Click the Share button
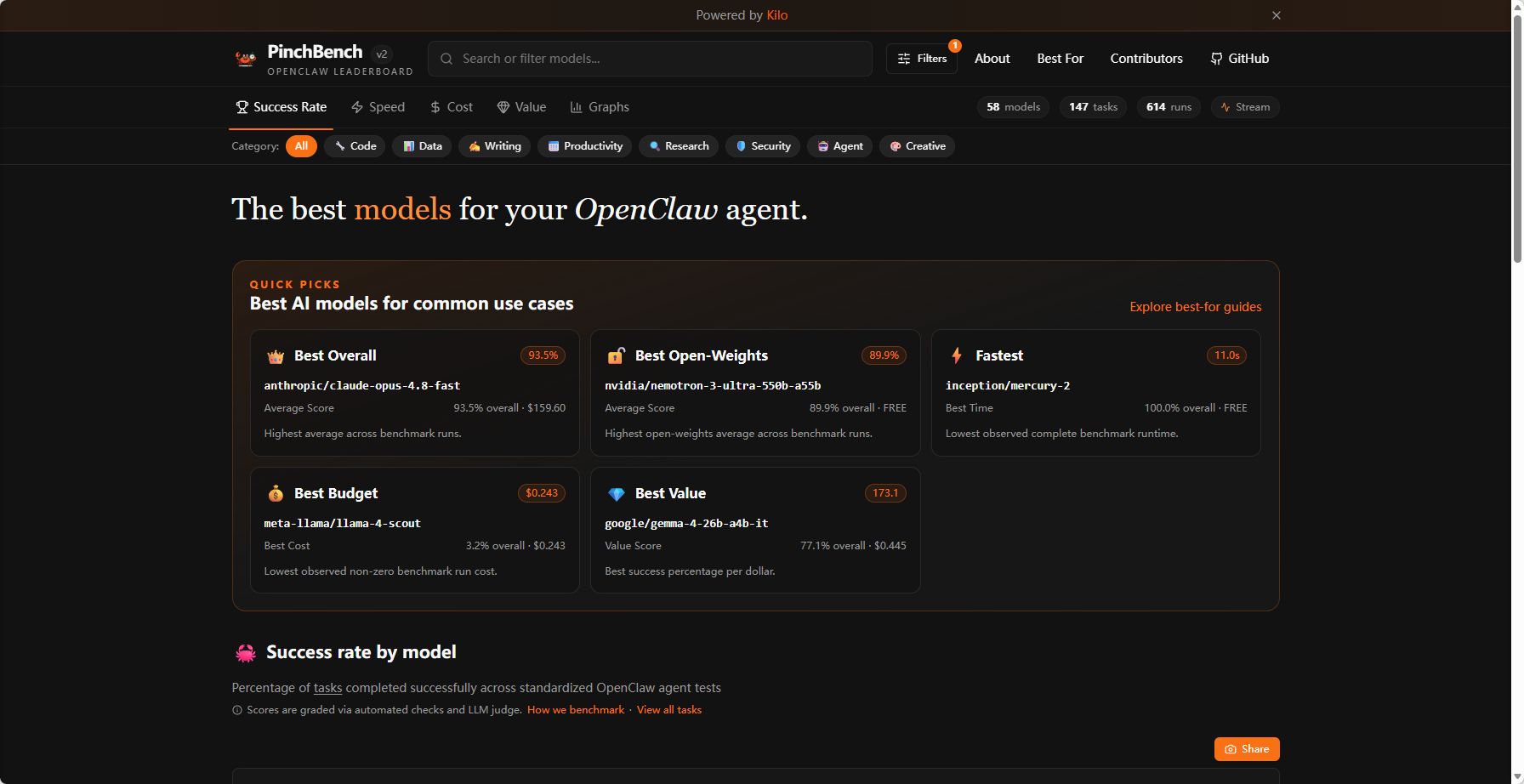Viewport: 1524px width, 784px height. point(1247,749)
